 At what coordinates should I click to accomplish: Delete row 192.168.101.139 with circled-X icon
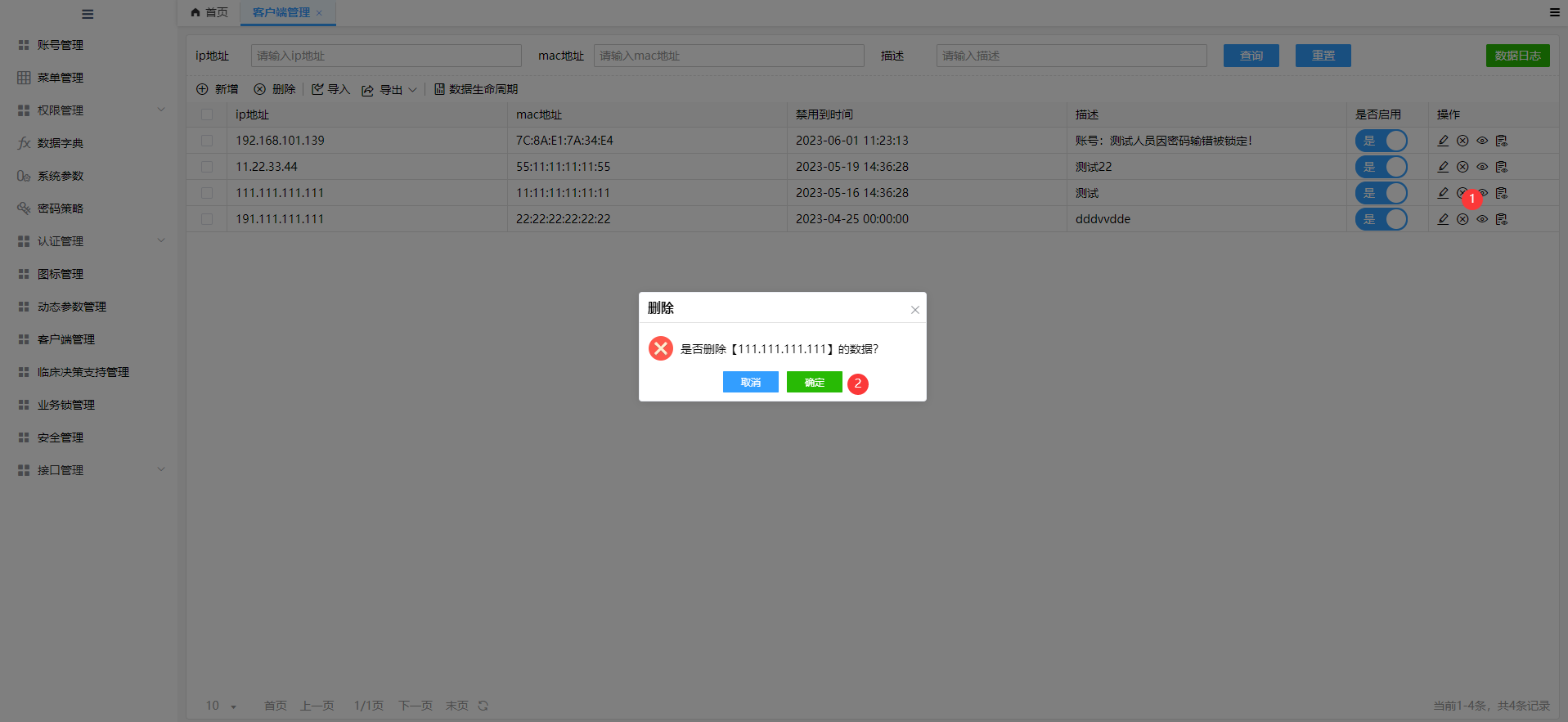1462,141
